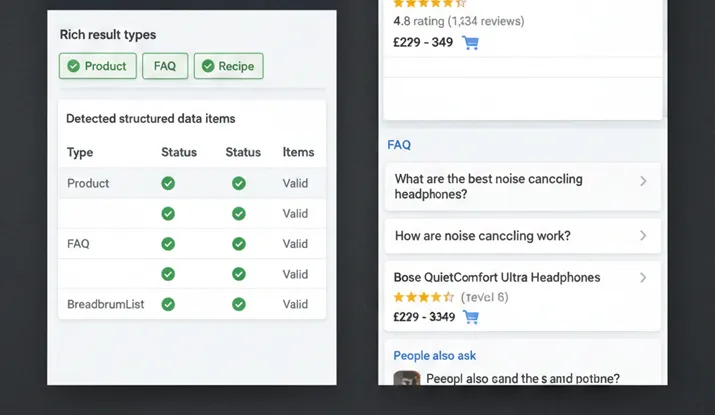Viewport: 715px width, 415px height.
Task: Click the green check icon in the Recipe chip
Action: pos(208,66)
